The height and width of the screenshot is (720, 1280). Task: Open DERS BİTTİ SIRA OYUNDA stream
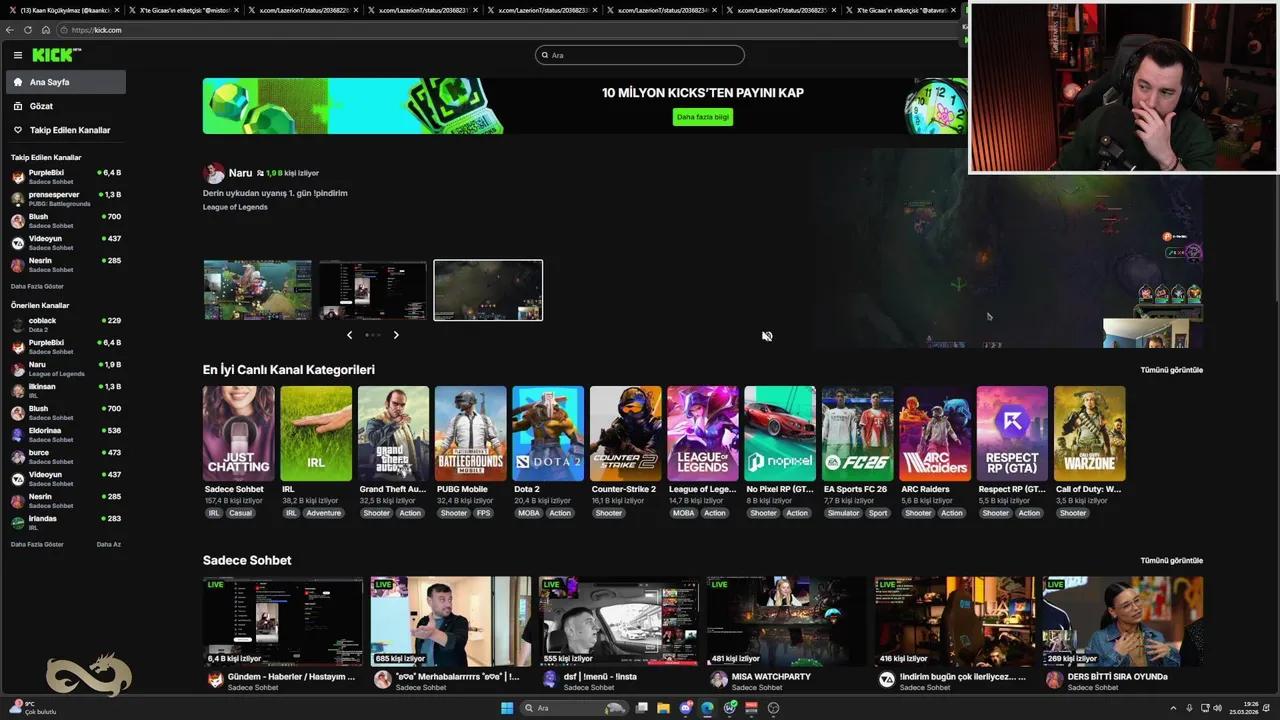click(1123, 621)
